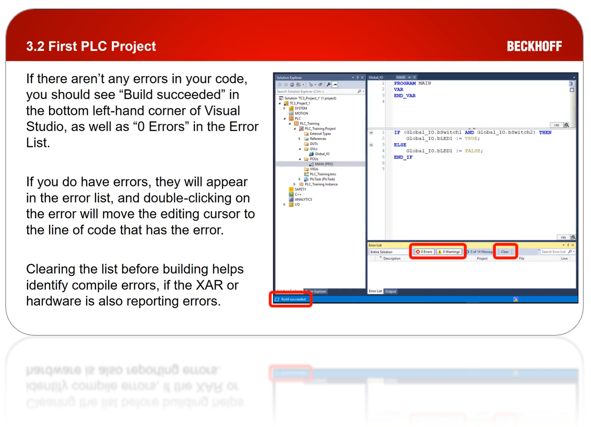The height and width of the screenshot is (427, 591).
Task: Collapse the PLC tree node
Action: [285, 119]
